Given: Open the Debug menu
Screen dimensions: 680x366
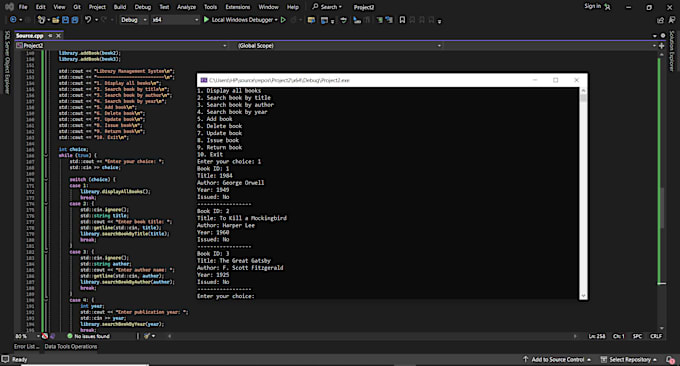Looking at the screenshot, I should [x=143, y=7].
